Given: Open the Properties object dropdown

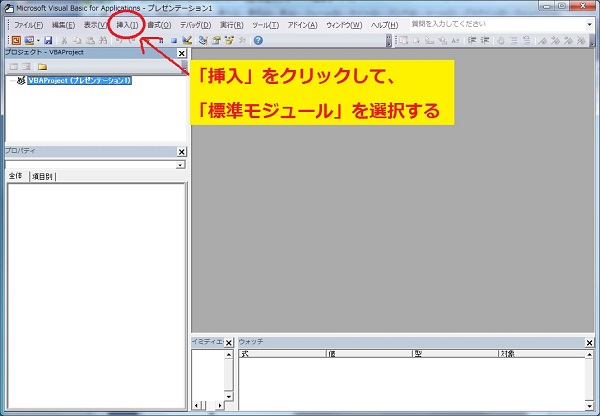Looking at the screenshot, I should point(180,165).
